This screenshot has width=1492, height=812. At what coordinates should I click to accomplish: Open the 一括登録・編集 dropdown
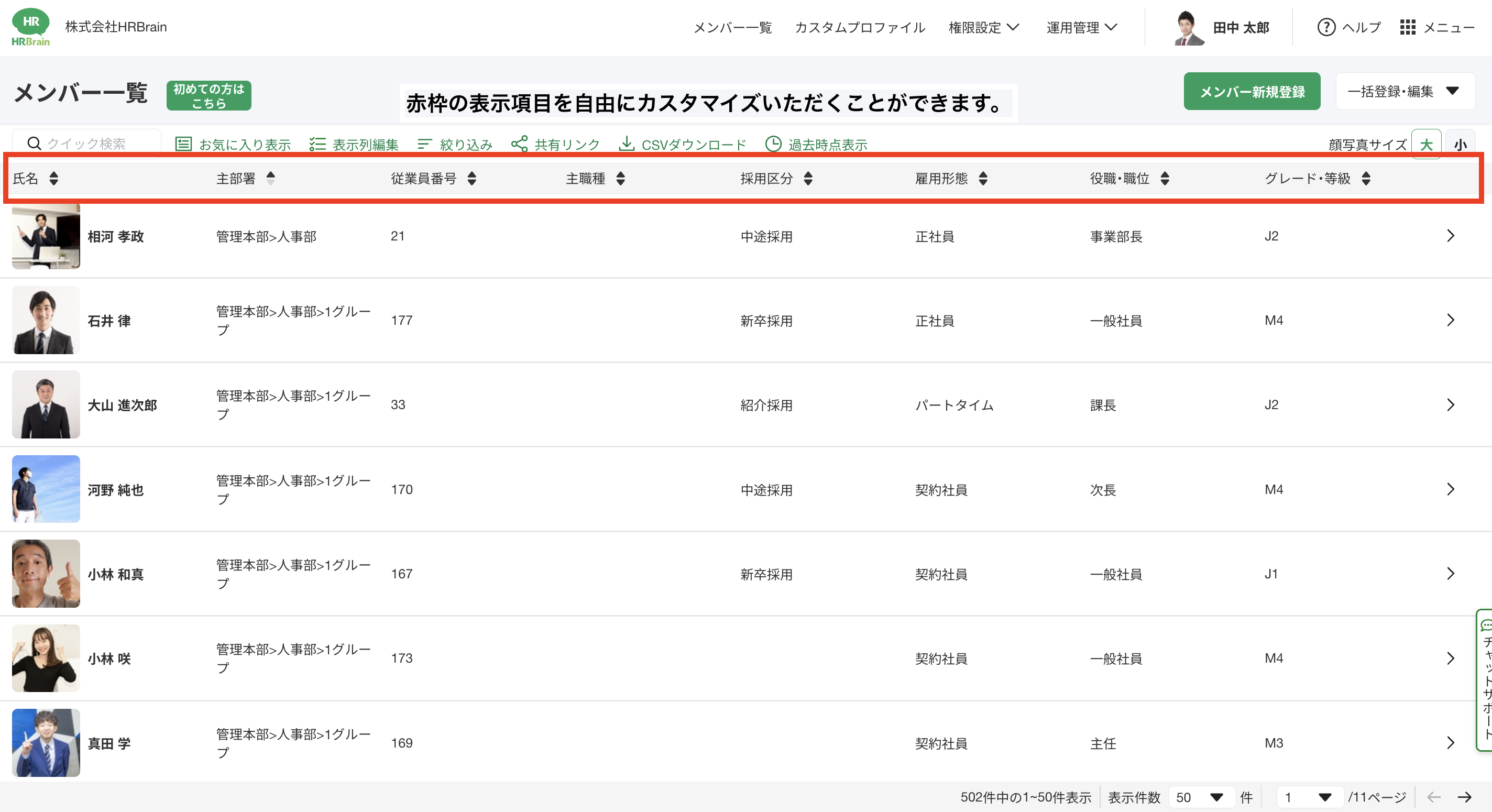[x=1404, y=91]
